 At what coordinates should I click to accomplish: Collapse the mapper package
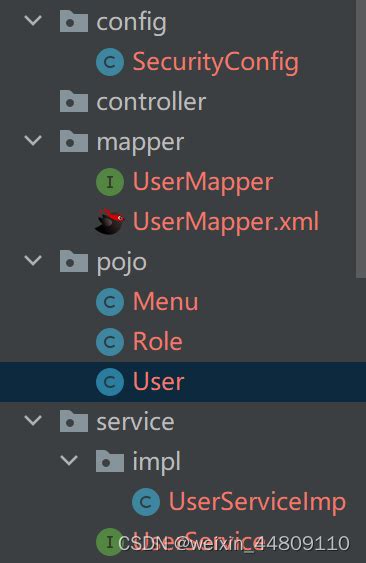pyautogui.click(x=33, y=140)
